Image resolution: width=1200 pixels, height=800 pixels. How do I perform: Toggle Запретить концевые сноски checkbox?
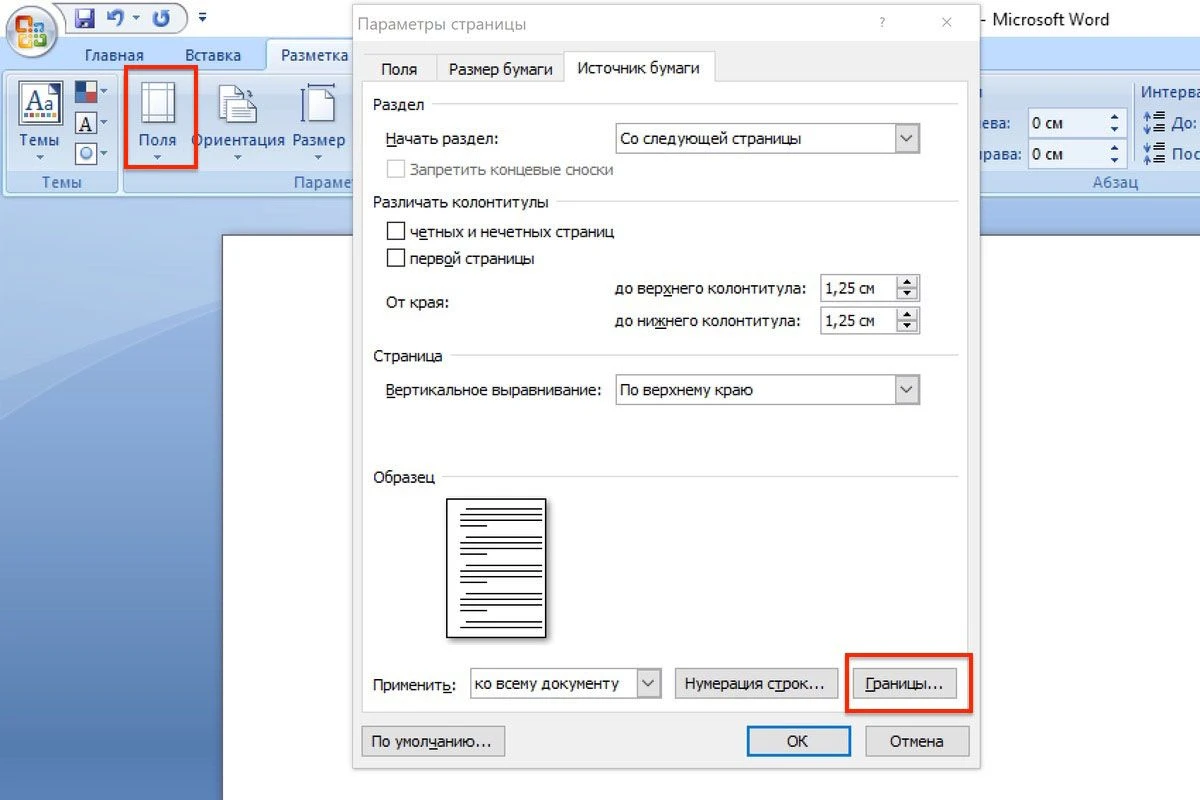coord(396,169)
